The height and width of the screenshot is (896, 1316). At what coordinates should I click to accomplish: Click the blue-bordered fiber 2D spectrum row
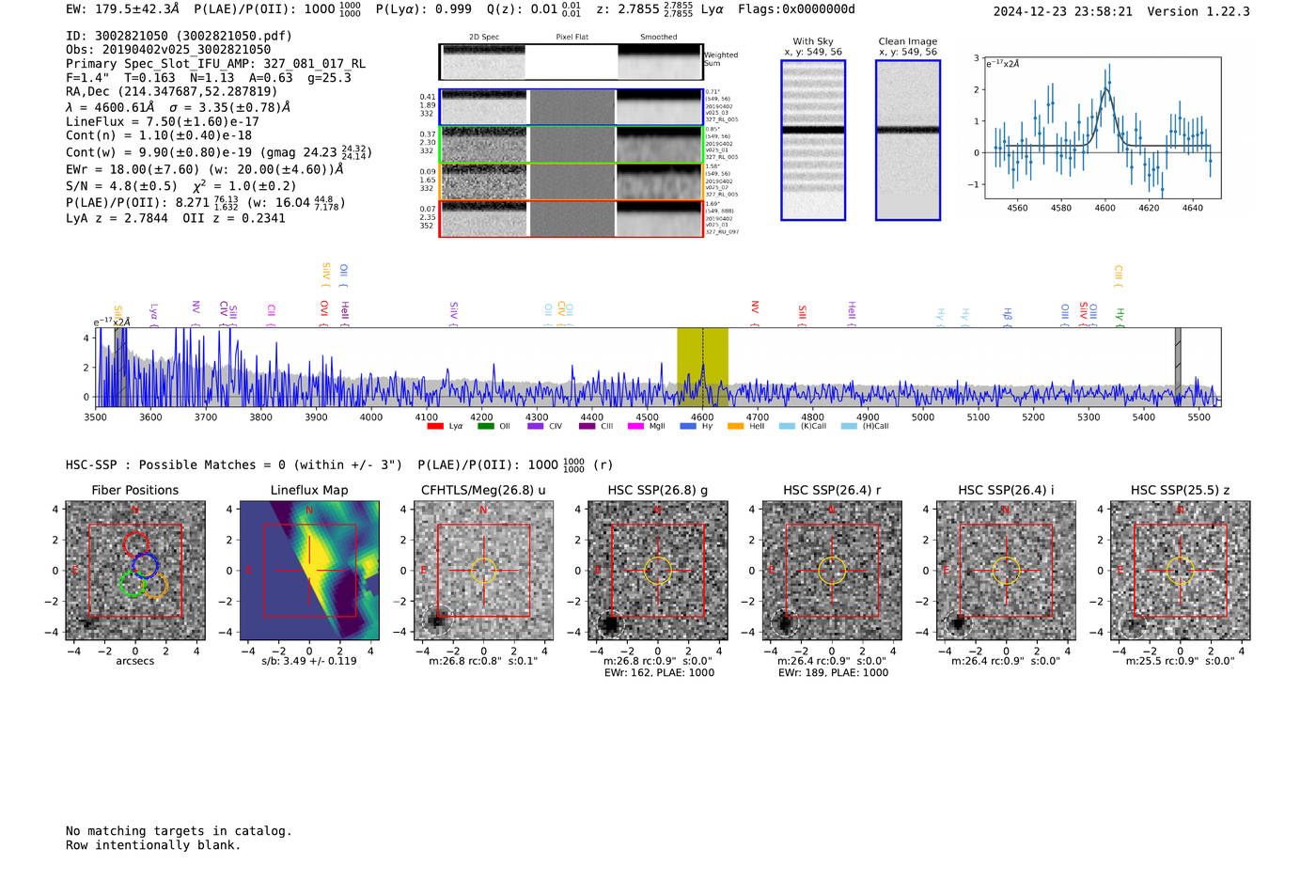[x=571, y=107]
